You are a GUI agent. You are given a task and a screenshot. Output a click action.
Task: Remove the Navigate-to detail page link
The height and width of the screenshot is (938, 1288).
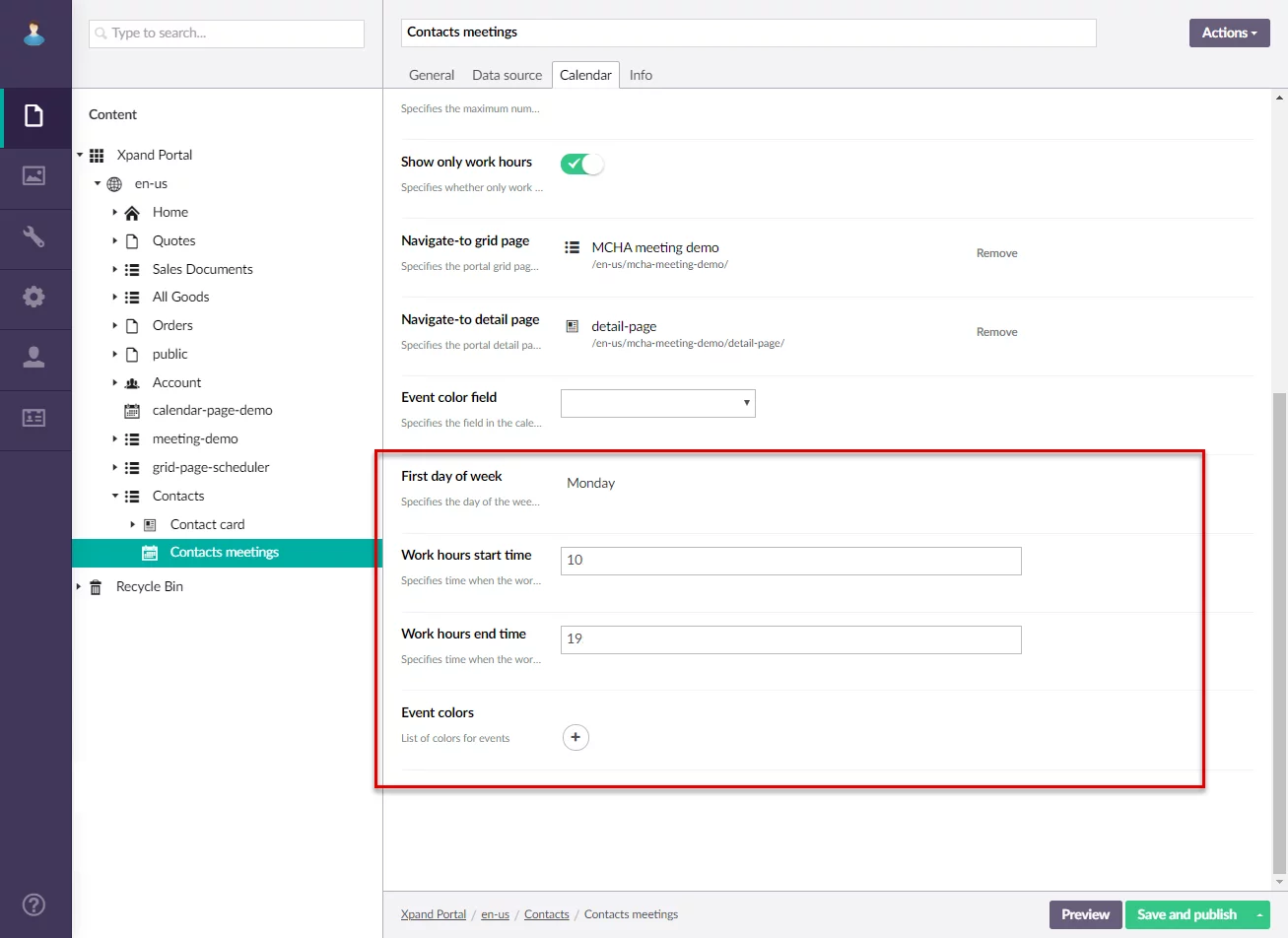(996, 332)
